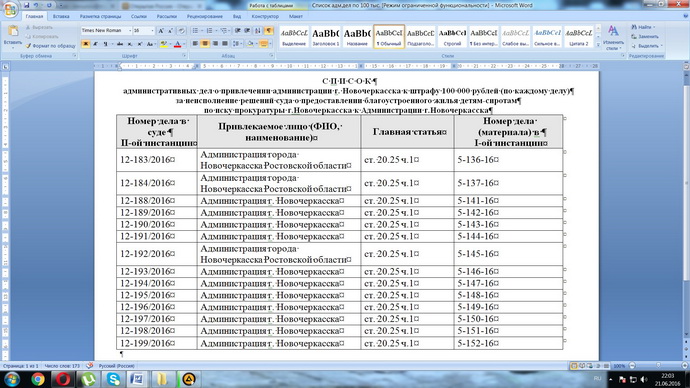Align text left

(195, 44)
